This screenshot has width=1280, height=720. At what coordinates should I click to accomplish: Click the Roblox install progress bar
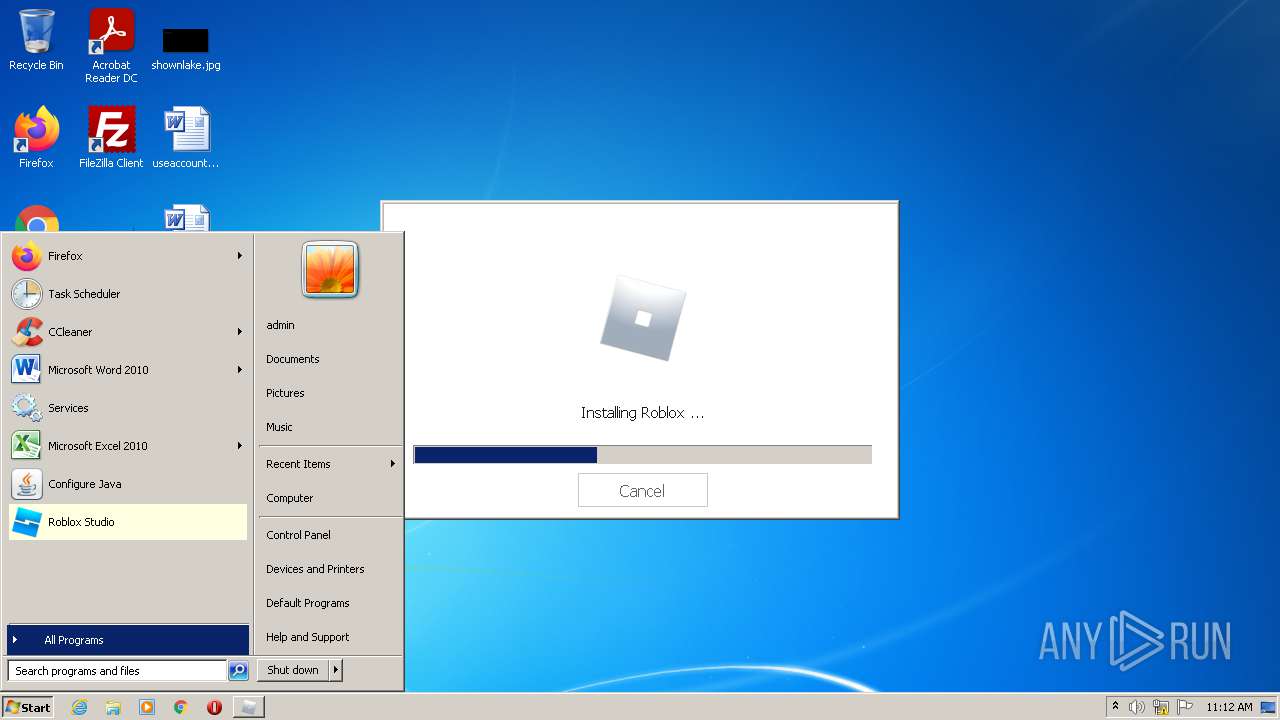[642, 455]
